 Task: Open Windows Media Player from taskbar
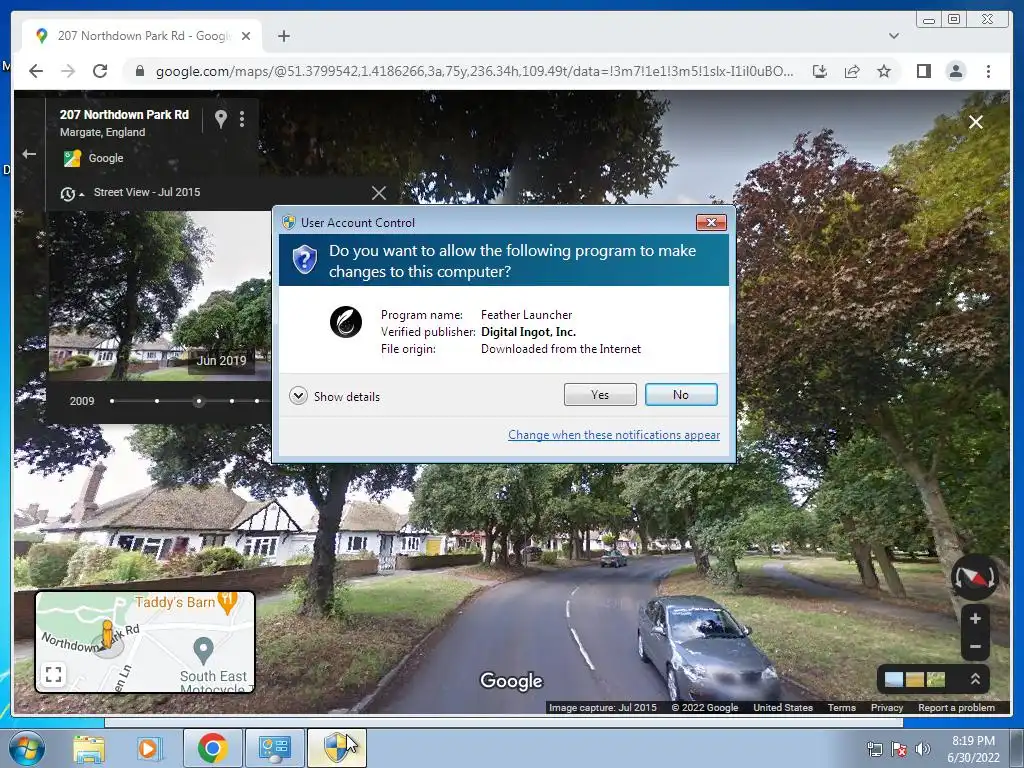click(x=150, y=748)
